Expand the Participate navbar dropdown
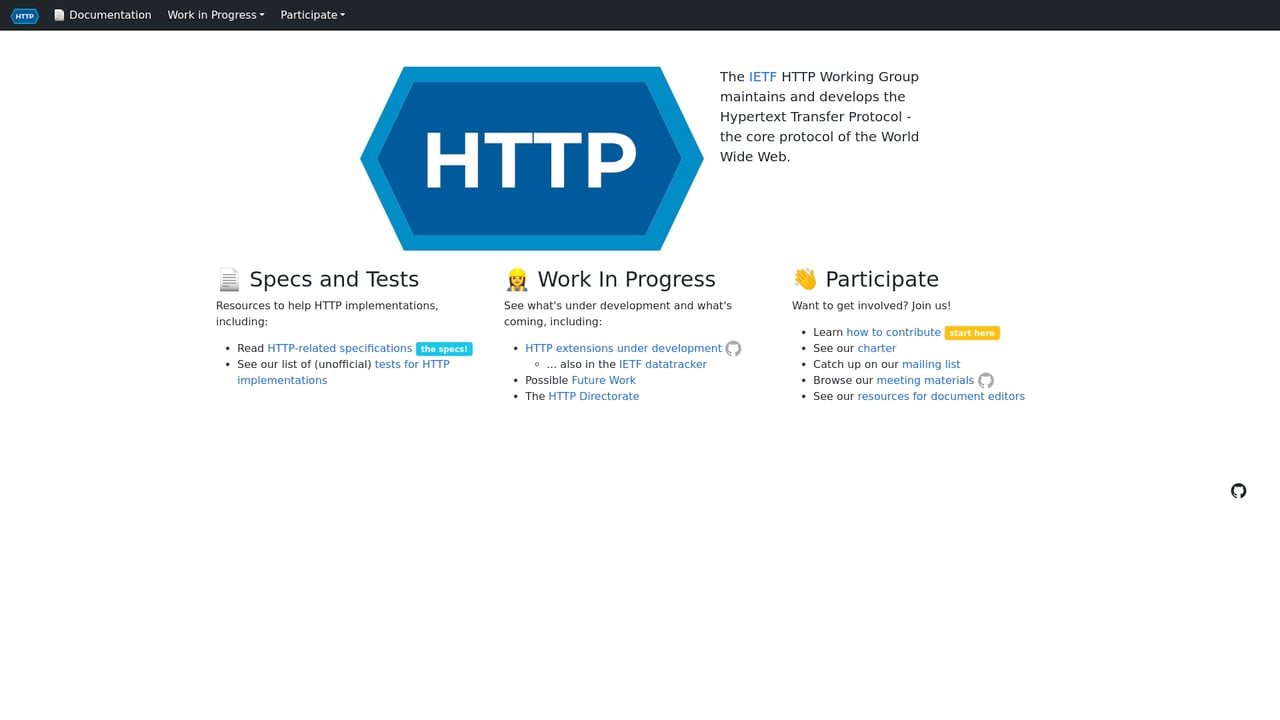The height and width of the screenshot is (720, 1280). click(312, 15)
